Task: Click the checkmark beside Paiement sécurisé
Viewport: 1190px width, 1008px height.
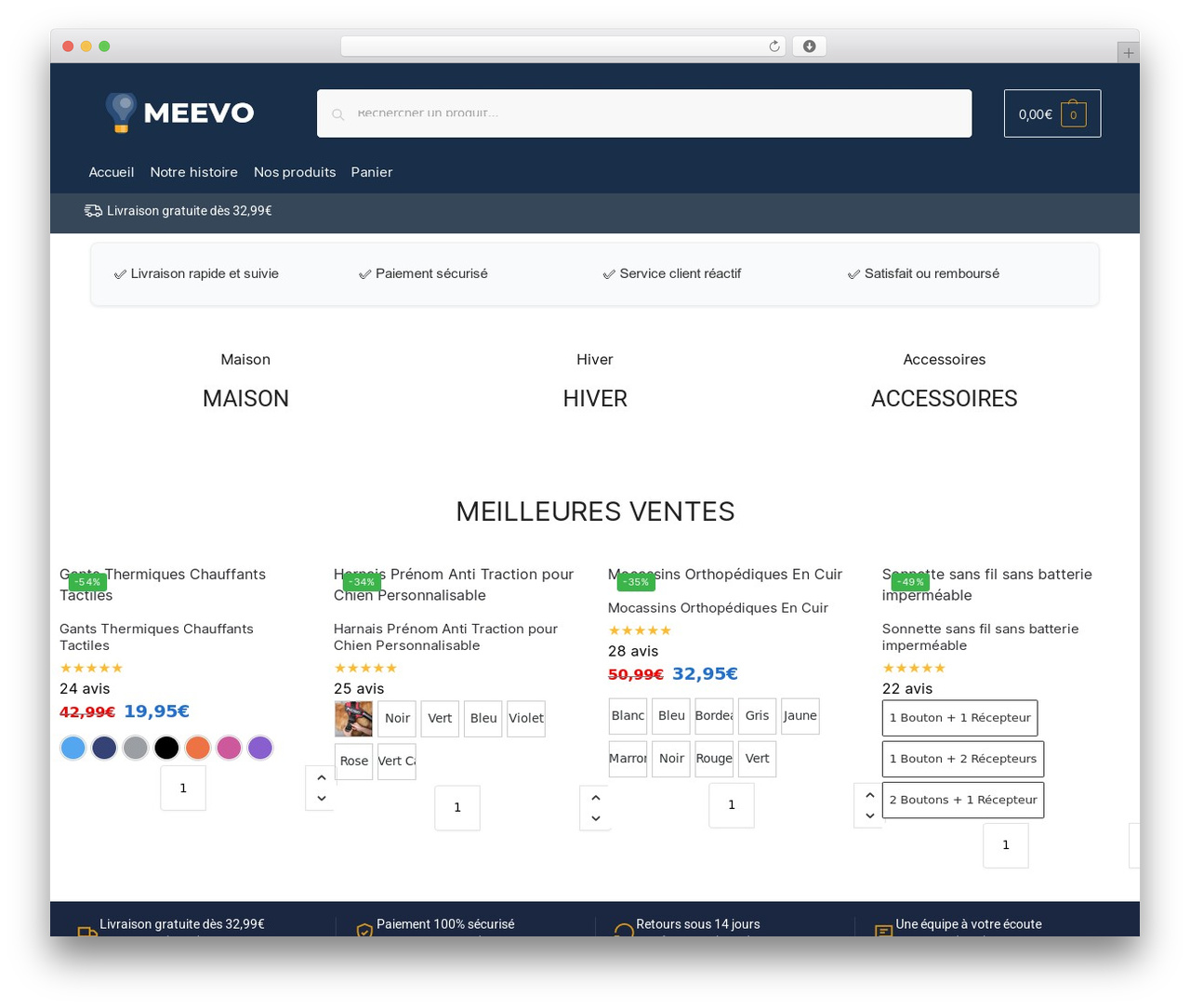Action: [364, 274]
